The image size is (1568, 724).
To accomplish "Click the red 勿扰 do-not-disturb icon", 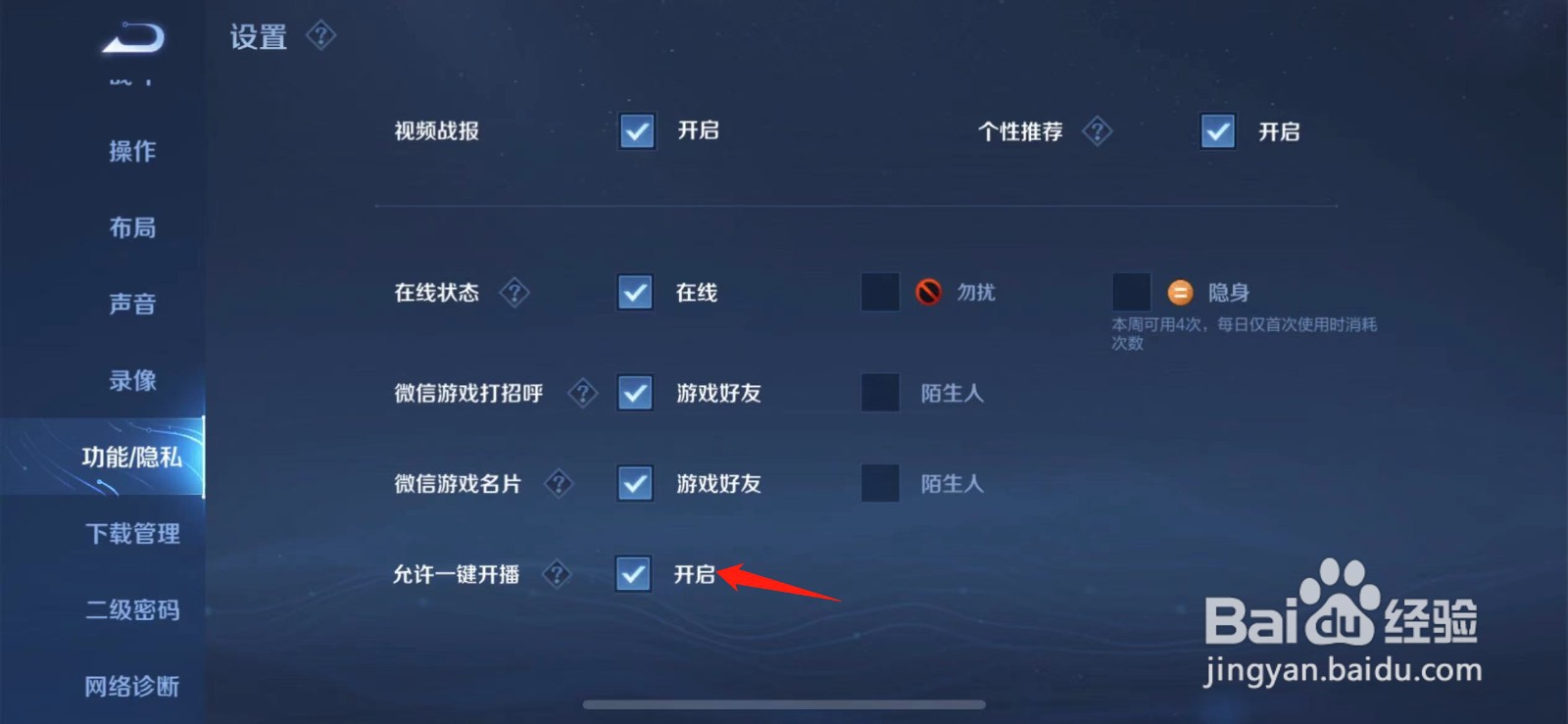I will (x=928, y=292).
